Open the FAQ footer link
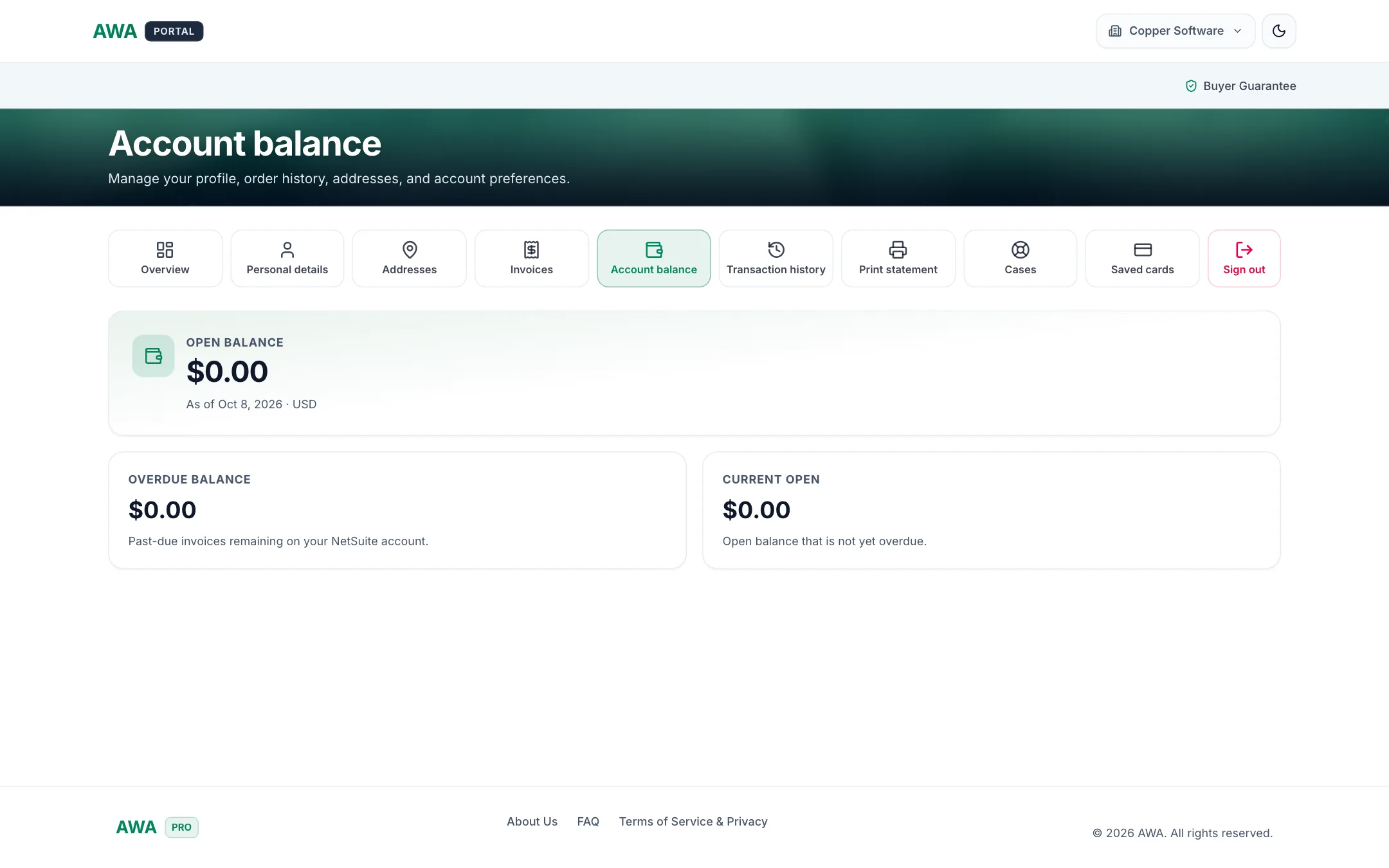Screen dimensions: 1389x868 588,822
